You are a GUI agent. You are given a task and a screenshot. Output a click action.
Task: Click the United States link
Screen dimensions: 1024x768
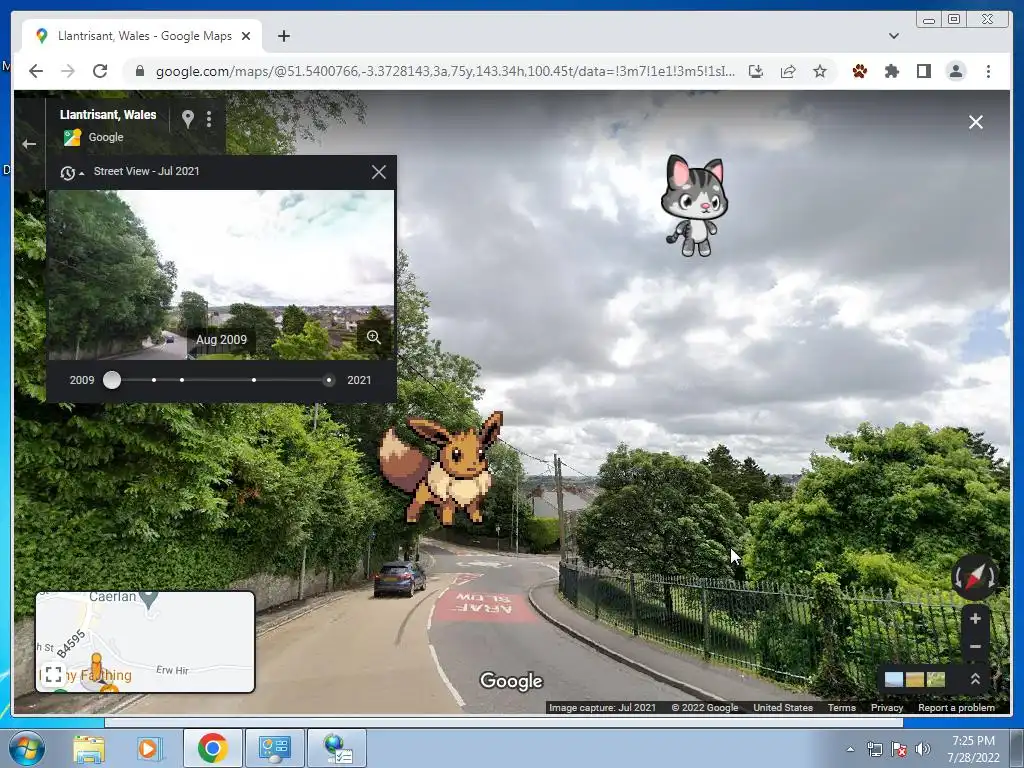click(782, 708)
